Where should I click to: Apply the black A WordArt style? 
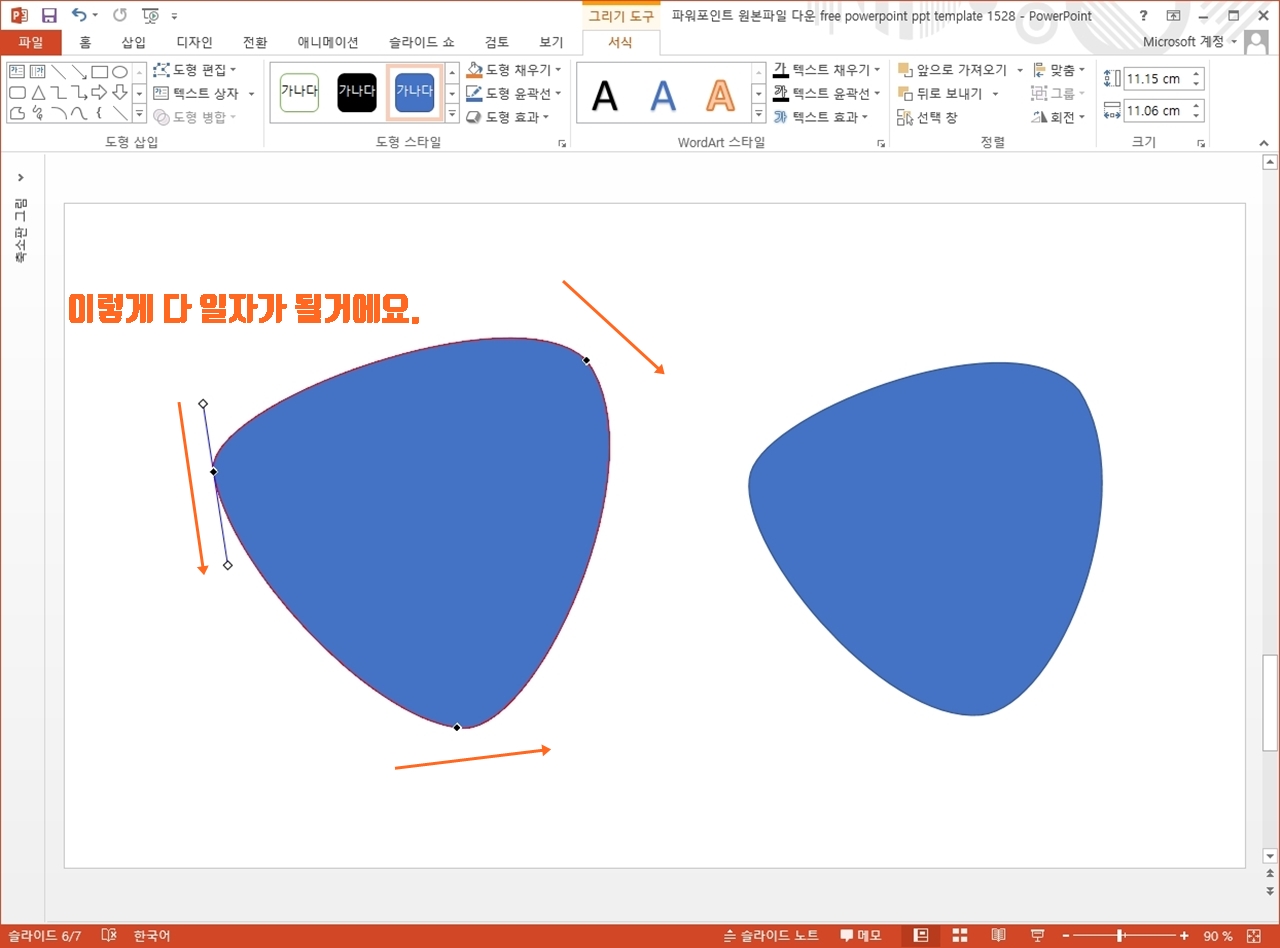[x=605, y=95]
